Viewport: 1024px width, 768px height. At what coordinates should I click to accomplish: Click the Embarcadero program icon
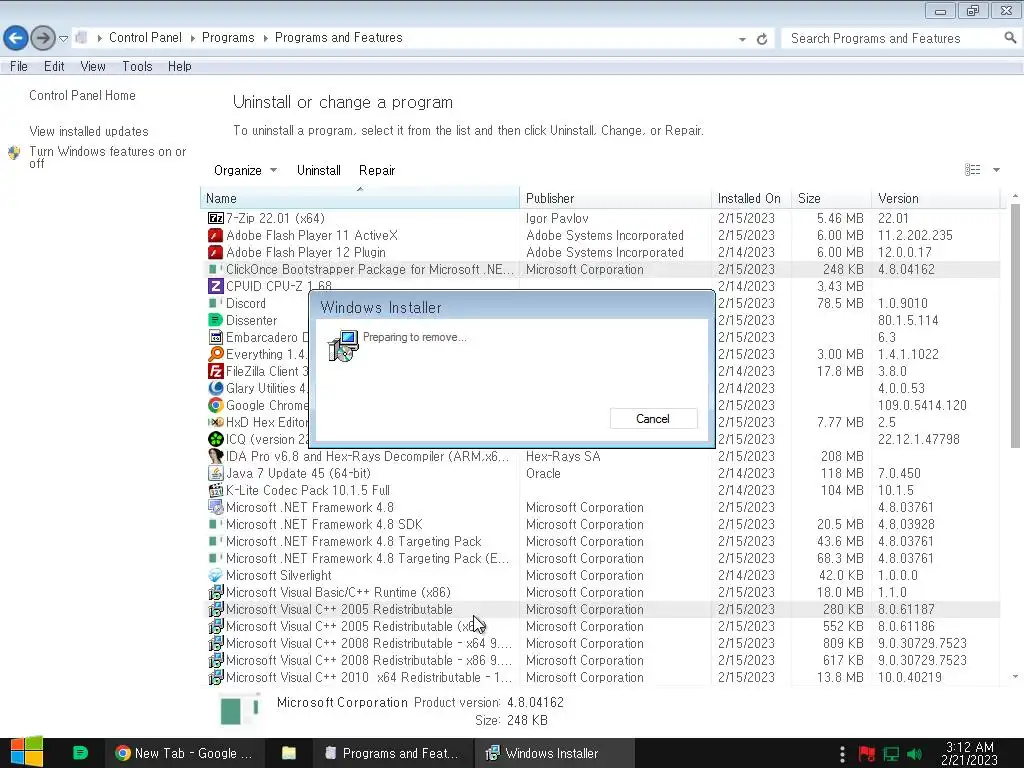click(x=216, y=337)
